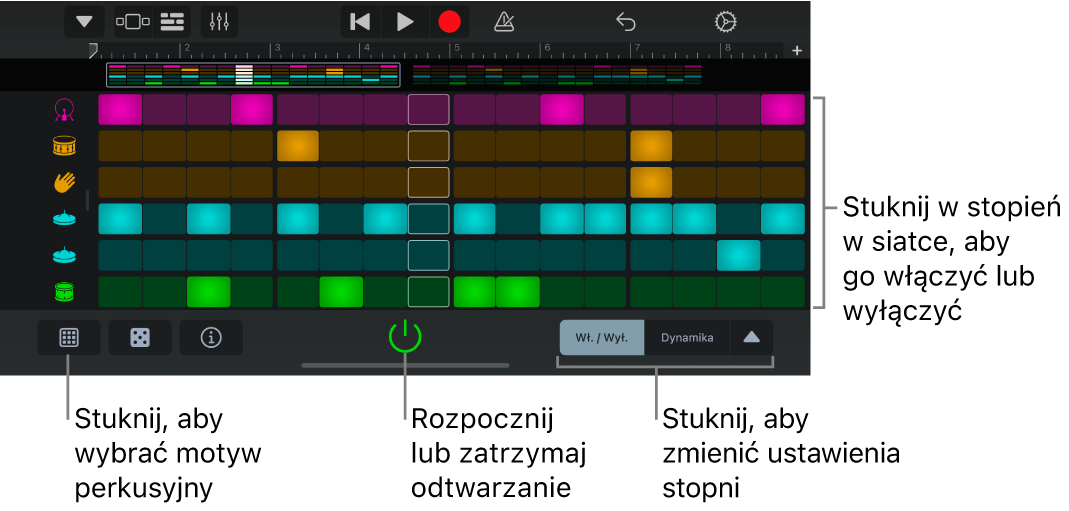Open the info inspector button
The width and height of the screenshot is (1069, 511).
[211, 338]
